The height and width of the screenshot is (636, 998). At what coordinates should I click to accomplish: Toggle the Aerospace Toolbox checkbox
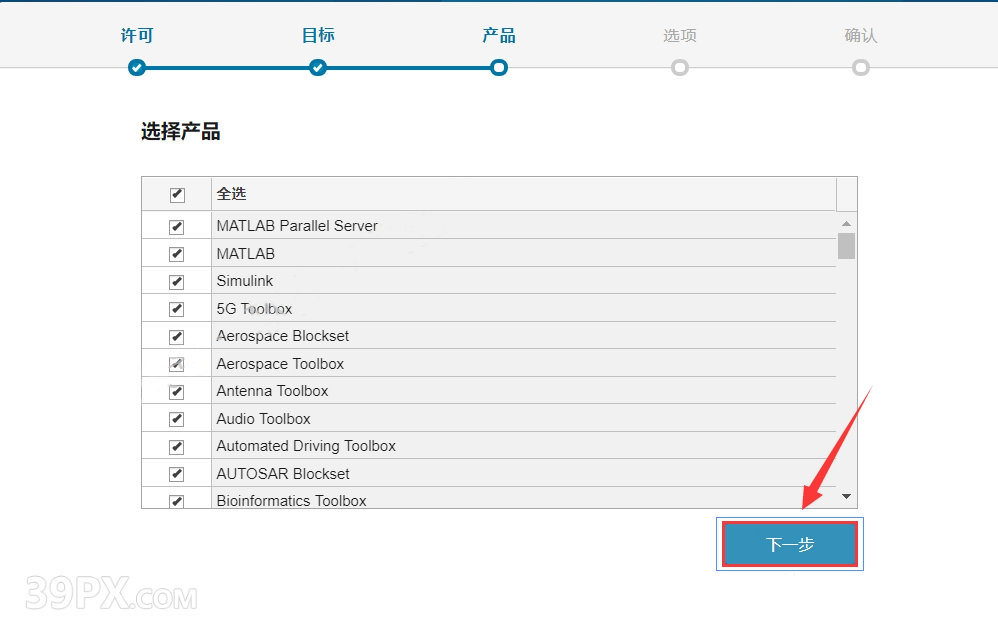tap(176, 364)
